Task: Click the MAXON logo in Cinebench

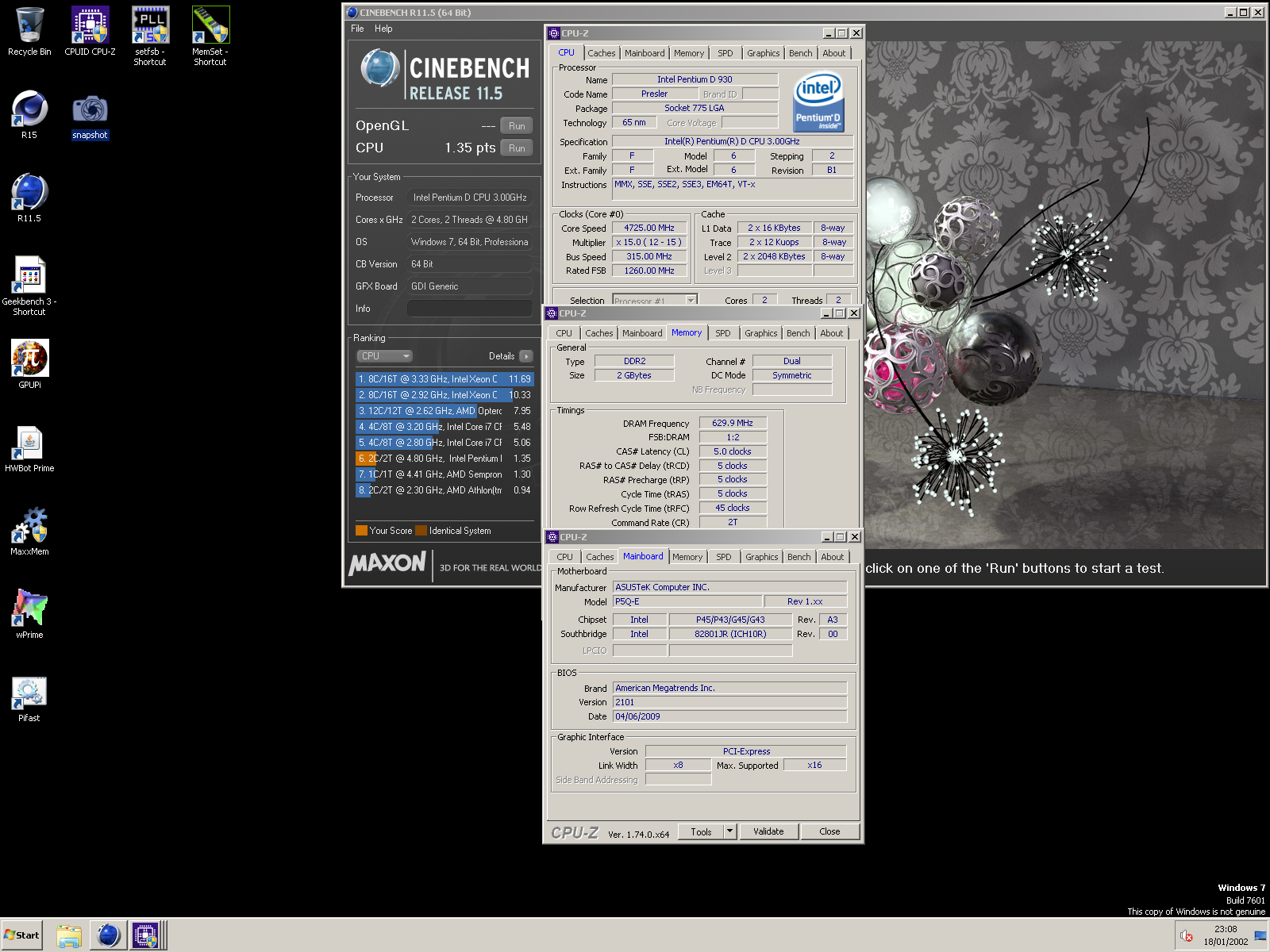Action: tap(387, 564)
